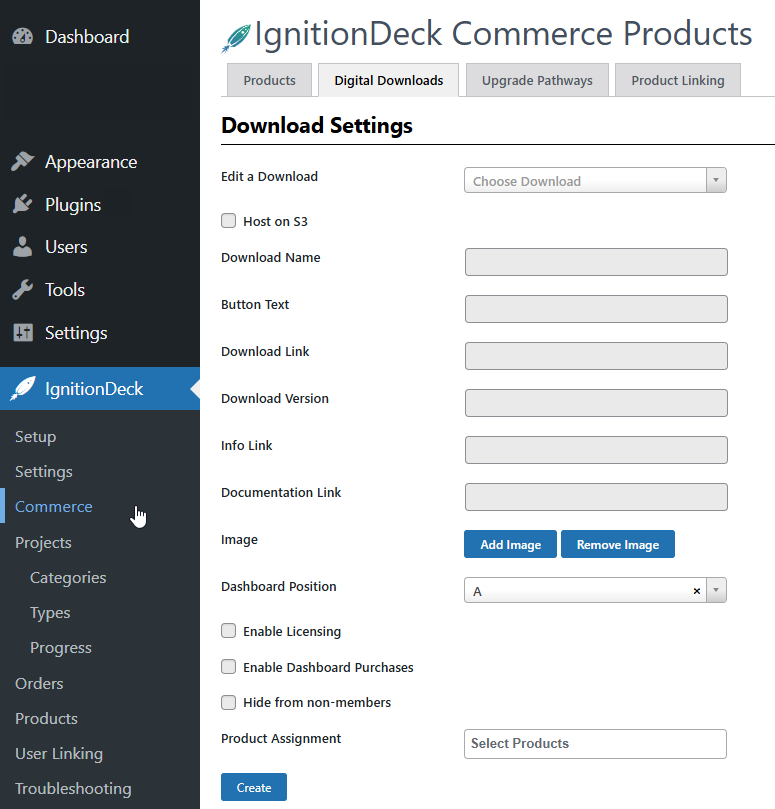This screenshot has height=809, width=775.
Task: Click the Dashboard gauge icon
Action: point(22,37)
